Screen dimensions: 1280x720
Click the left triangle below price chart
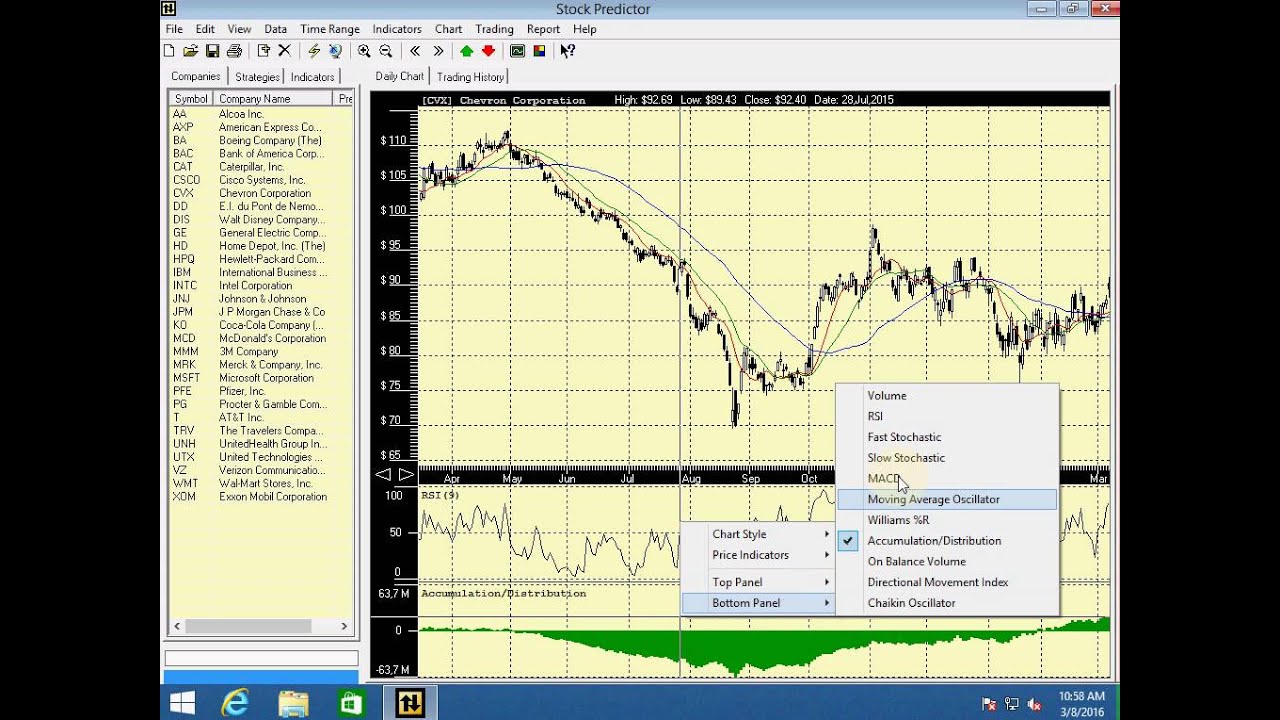coord(383,474)
